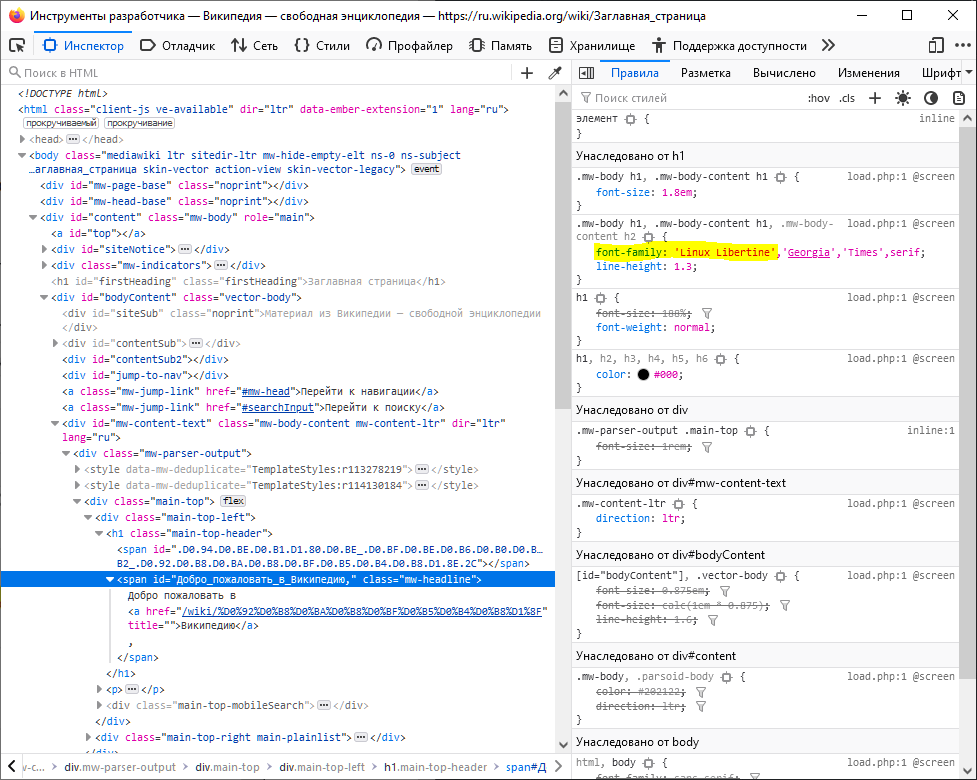Open the black #000 color swatch
Viewport: 977px width, 780px height.
pos(643,374)
